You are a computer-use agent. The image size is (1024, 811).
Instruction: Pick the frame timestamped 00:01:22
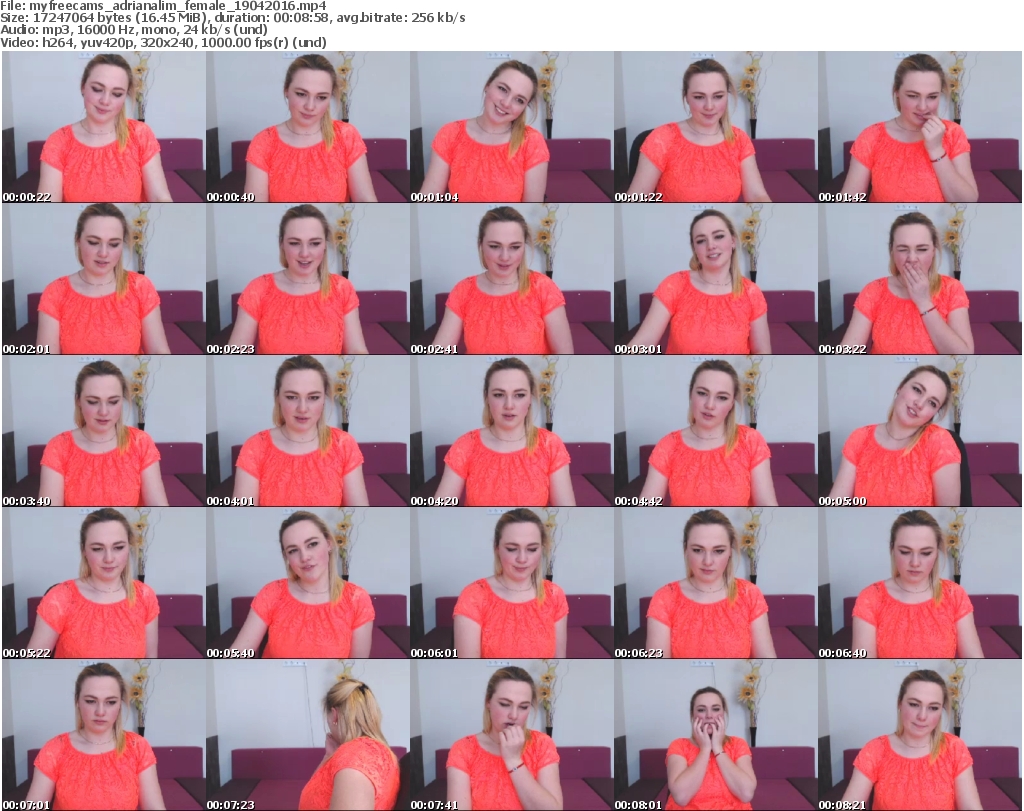(716, 127)
